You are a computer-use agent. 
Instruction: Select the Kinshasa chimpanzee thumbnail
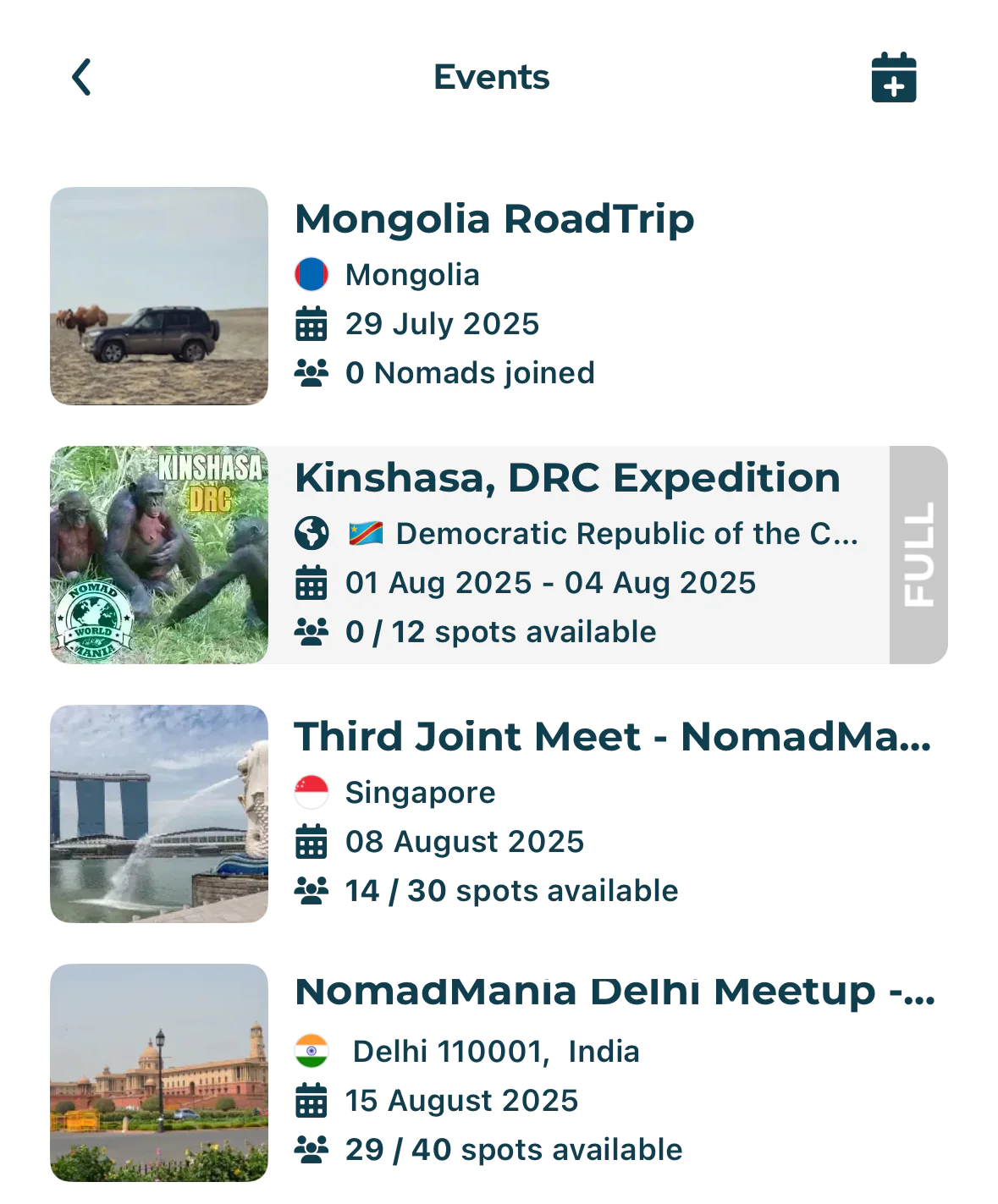159,555
